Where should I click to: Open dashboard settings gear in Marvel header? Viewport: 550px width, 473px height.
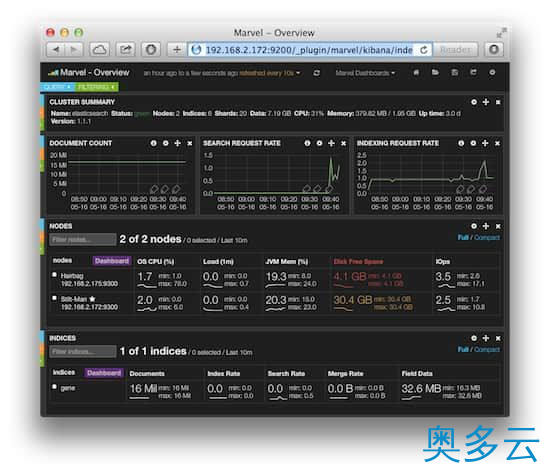point(492,72)
